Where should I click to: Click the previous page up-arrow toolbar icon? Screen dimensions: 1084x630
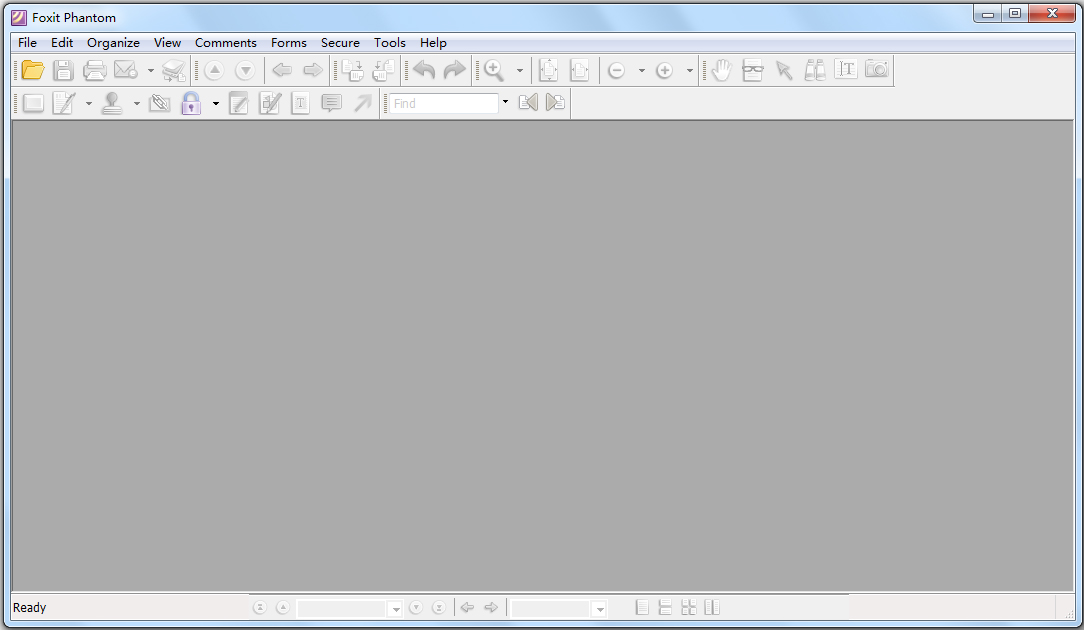tap(214, 70)
